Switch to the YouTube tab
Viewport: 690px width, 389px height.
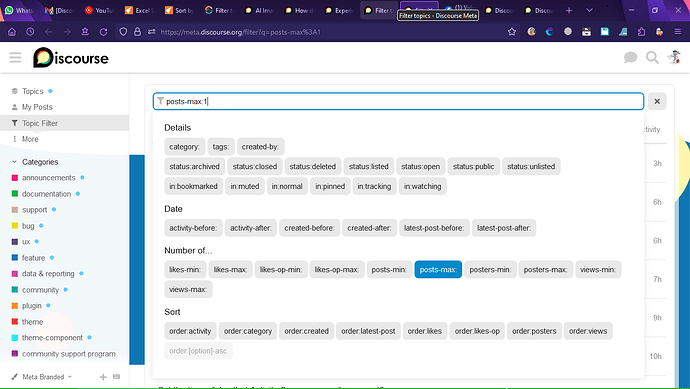click(x=99, y=10)
